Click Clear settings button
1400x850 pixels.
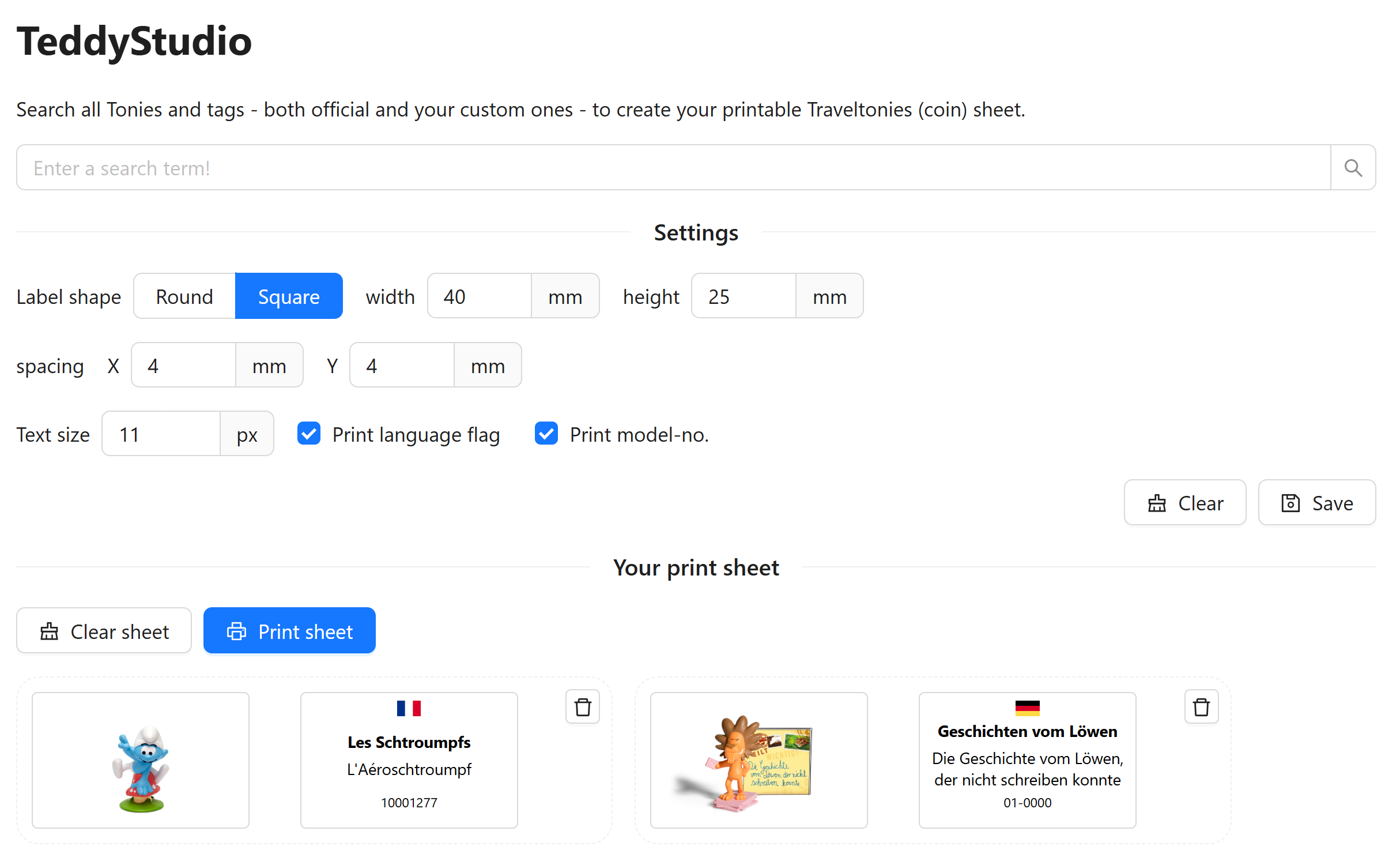(1185, 503)
